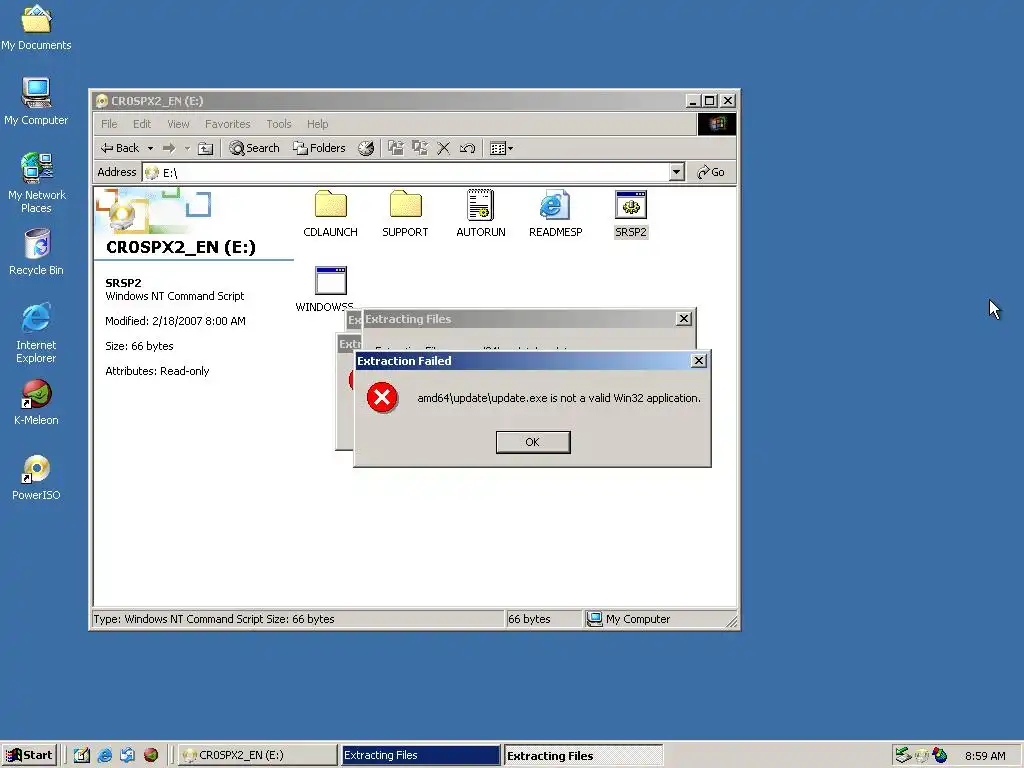
Task: Expand the Address bar dropdown
Action: 677,172
